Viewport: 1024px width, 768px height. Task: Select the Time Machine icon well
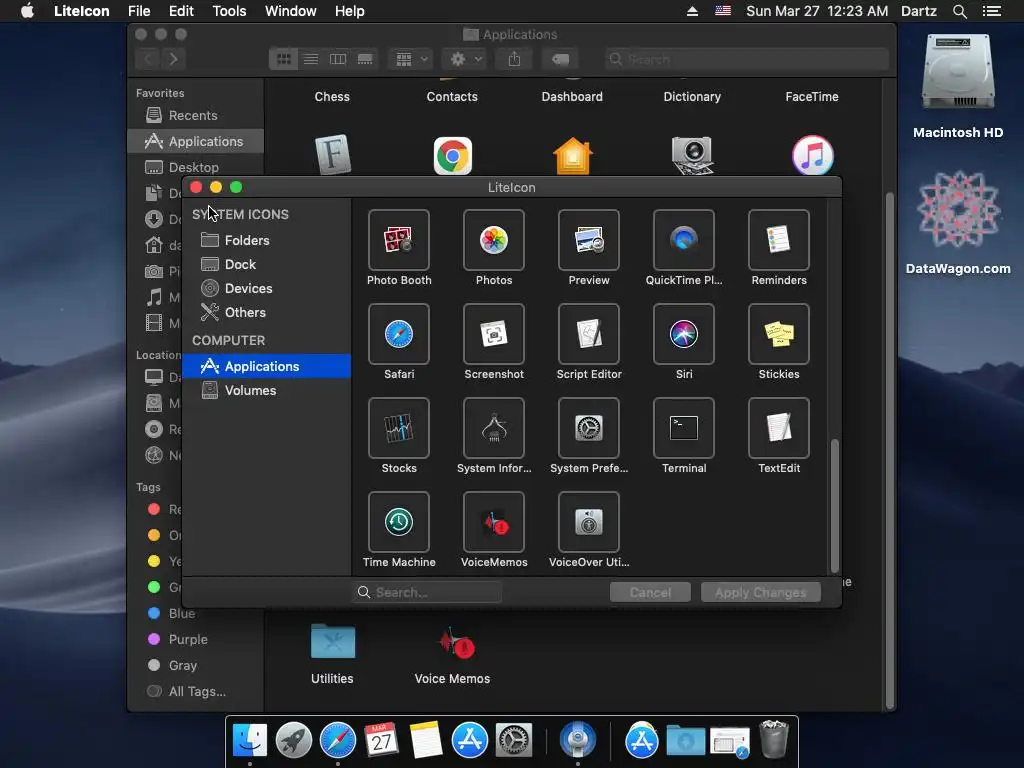click(x=398, y=522)
